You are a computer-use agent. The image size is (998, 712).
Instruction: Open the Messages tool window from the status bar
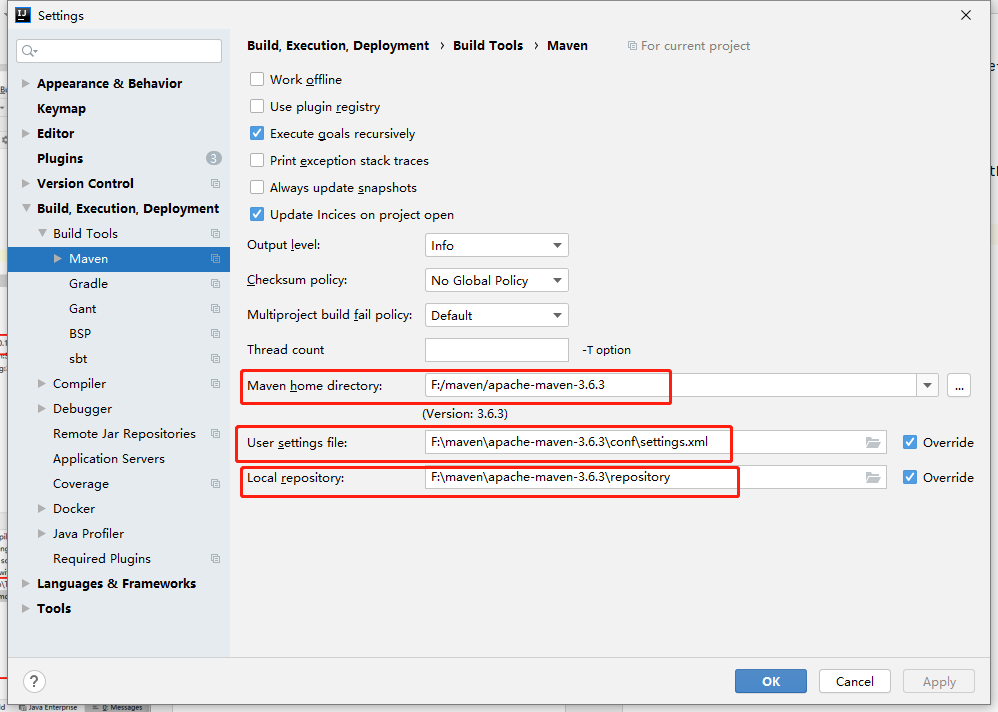click(x=118, y=706)
